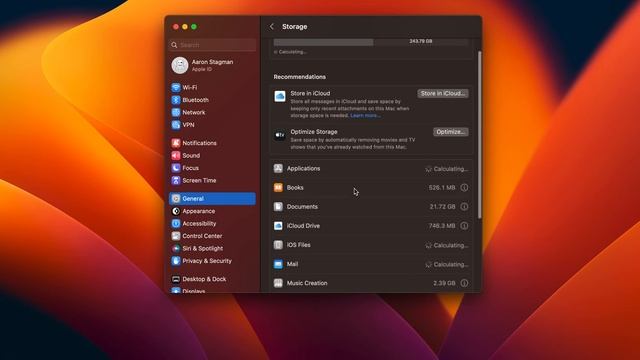
Task: Click the Books row label
Action: (x=295, y=188)
